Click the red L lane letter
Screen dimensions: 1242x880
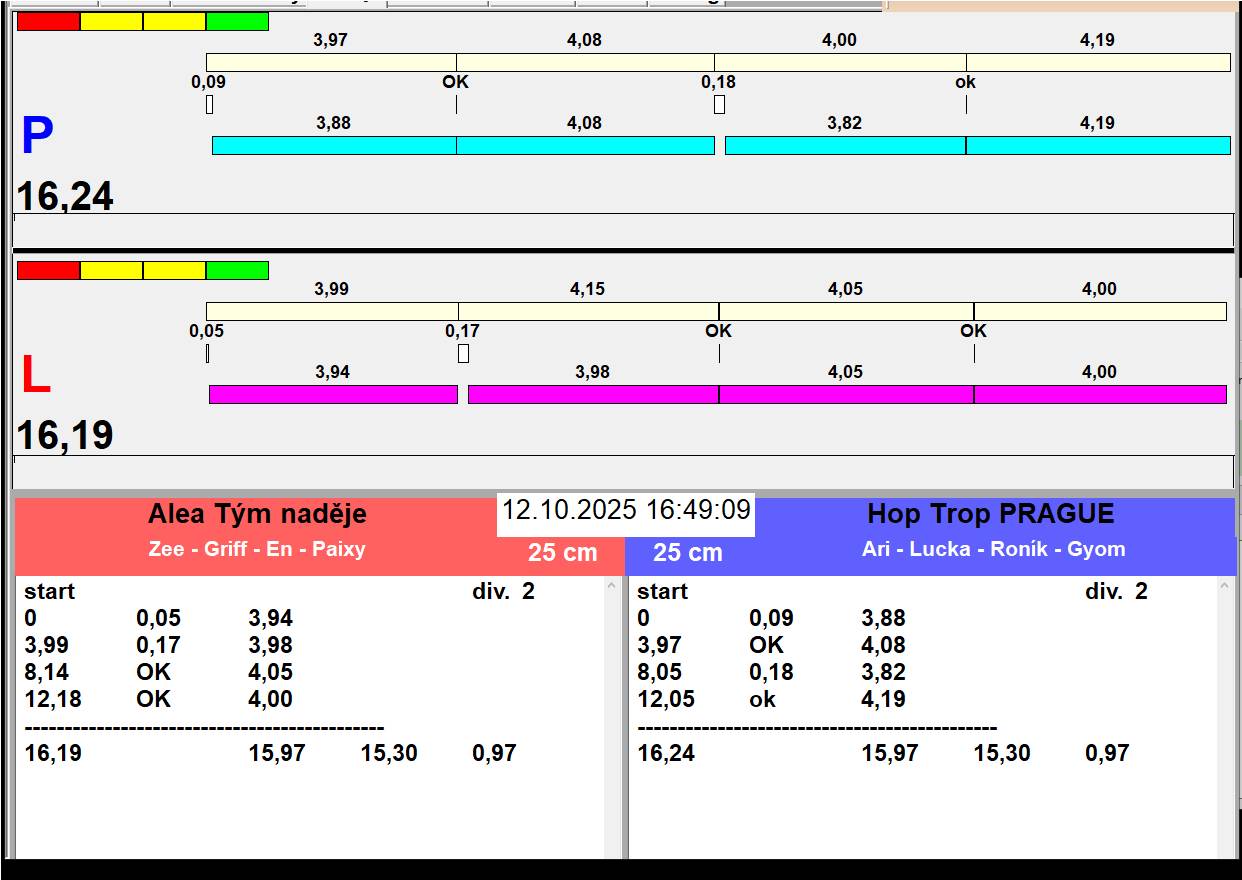click(x=36, y=376)
